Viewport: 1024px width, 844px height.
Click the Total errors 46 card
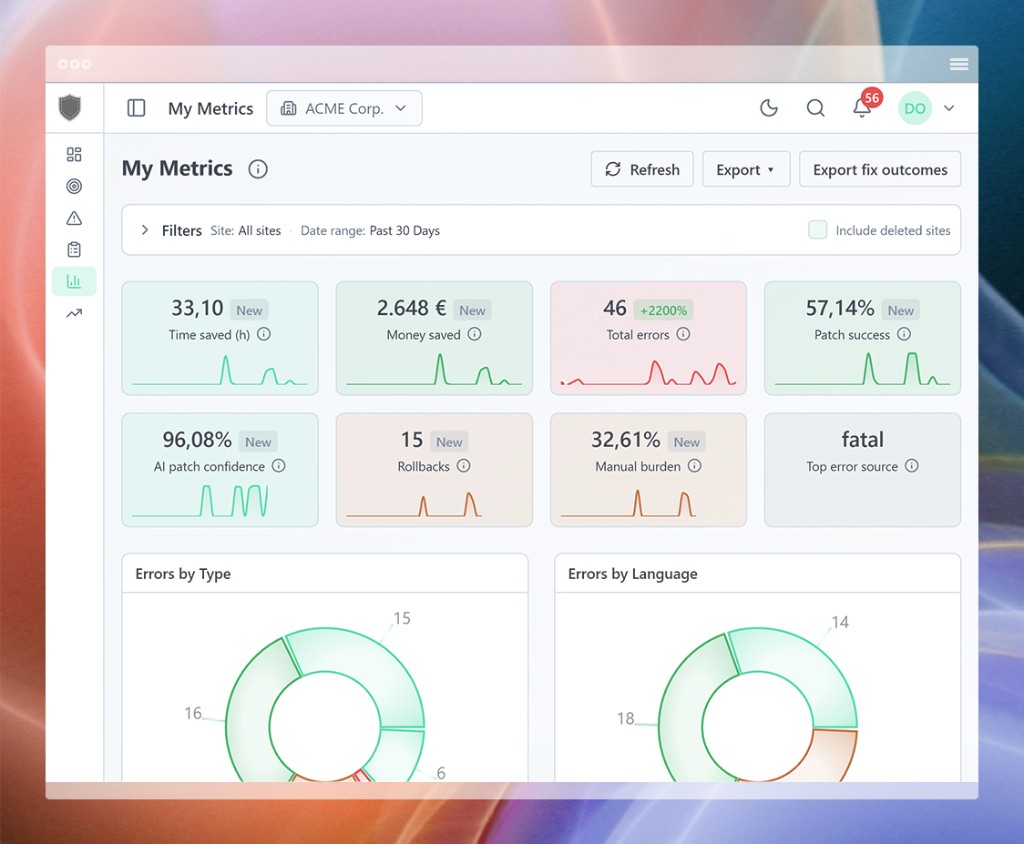click(x=648, y=338)
